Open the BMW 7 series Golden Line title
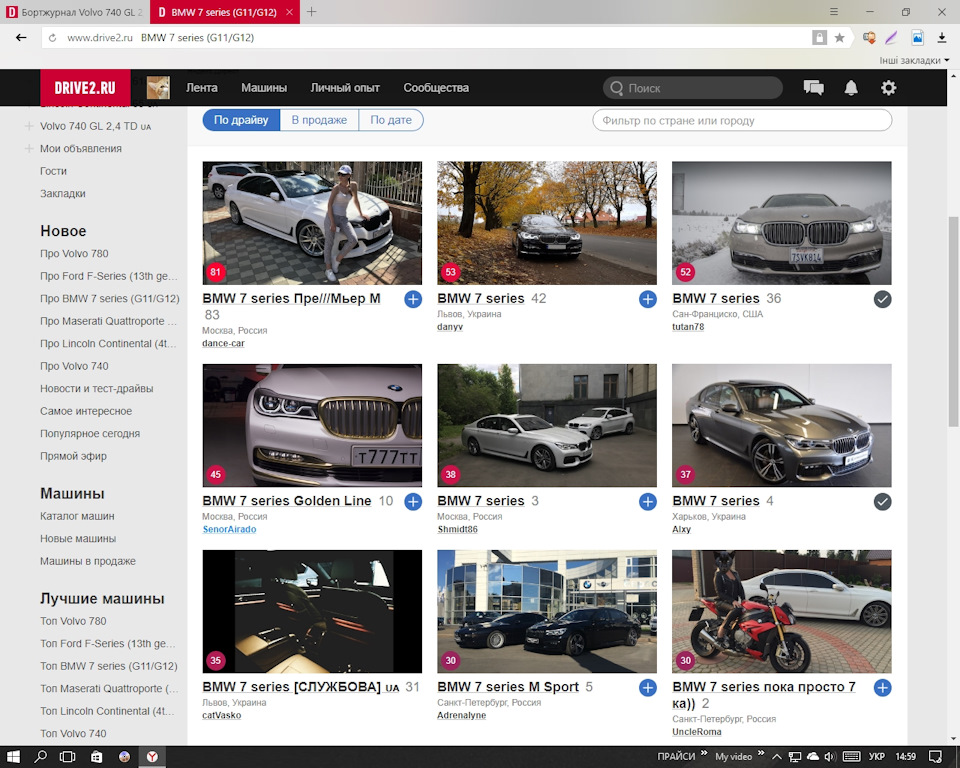Screen dimensions: 960x768 point(287,501)
